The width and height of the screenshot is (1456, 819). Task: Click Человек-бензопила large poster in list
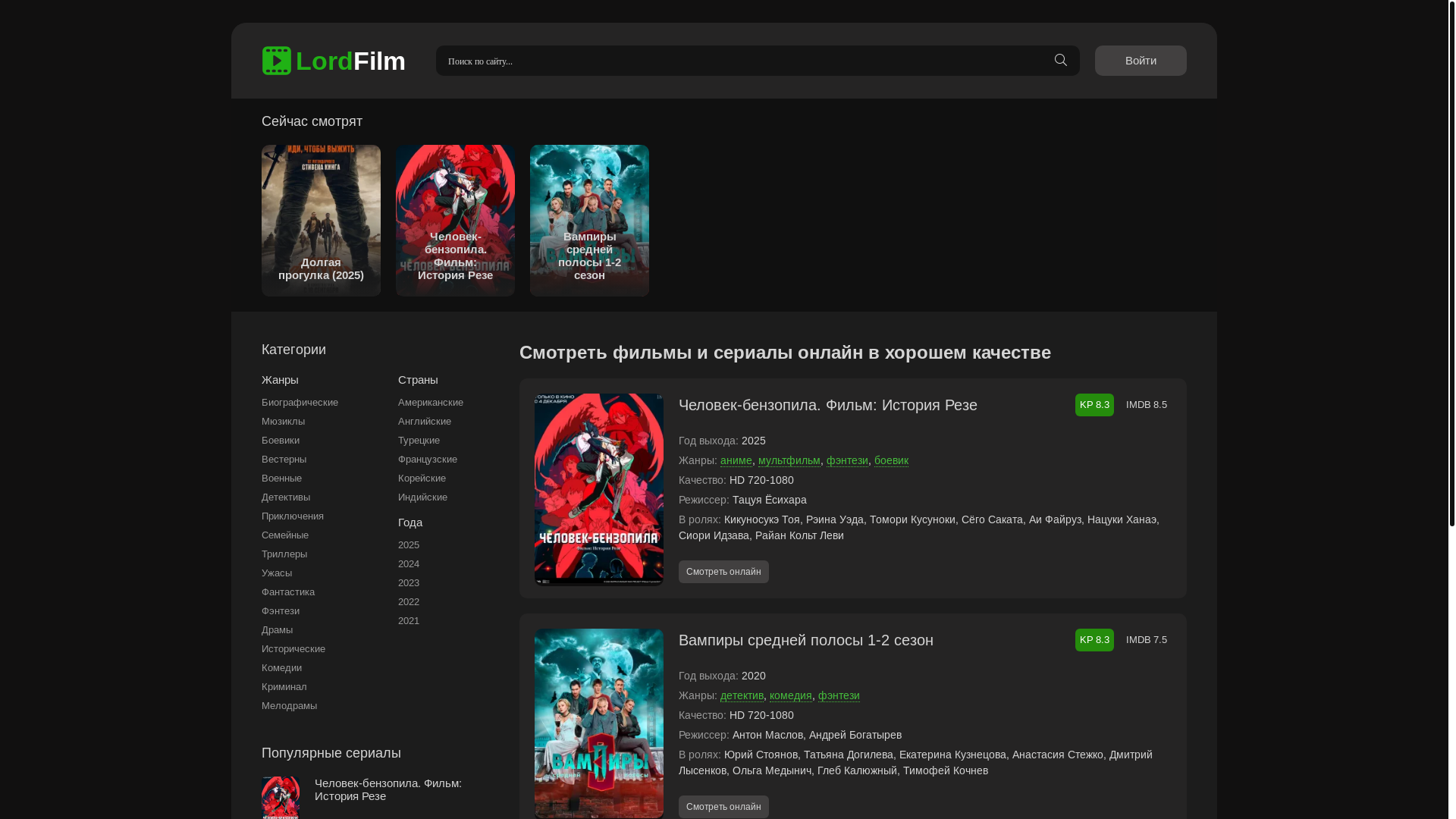pos(599,489)
